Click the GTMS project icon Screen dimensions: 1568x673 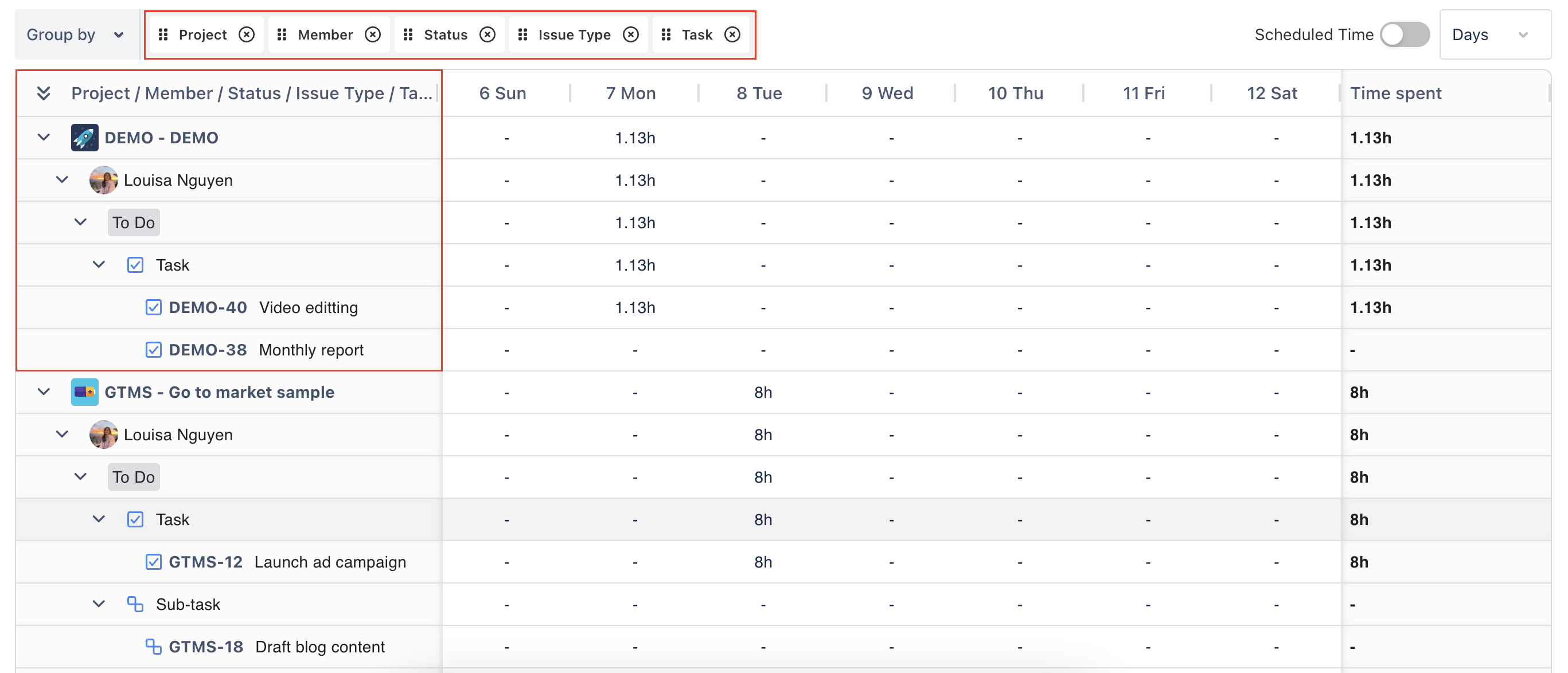85,392
